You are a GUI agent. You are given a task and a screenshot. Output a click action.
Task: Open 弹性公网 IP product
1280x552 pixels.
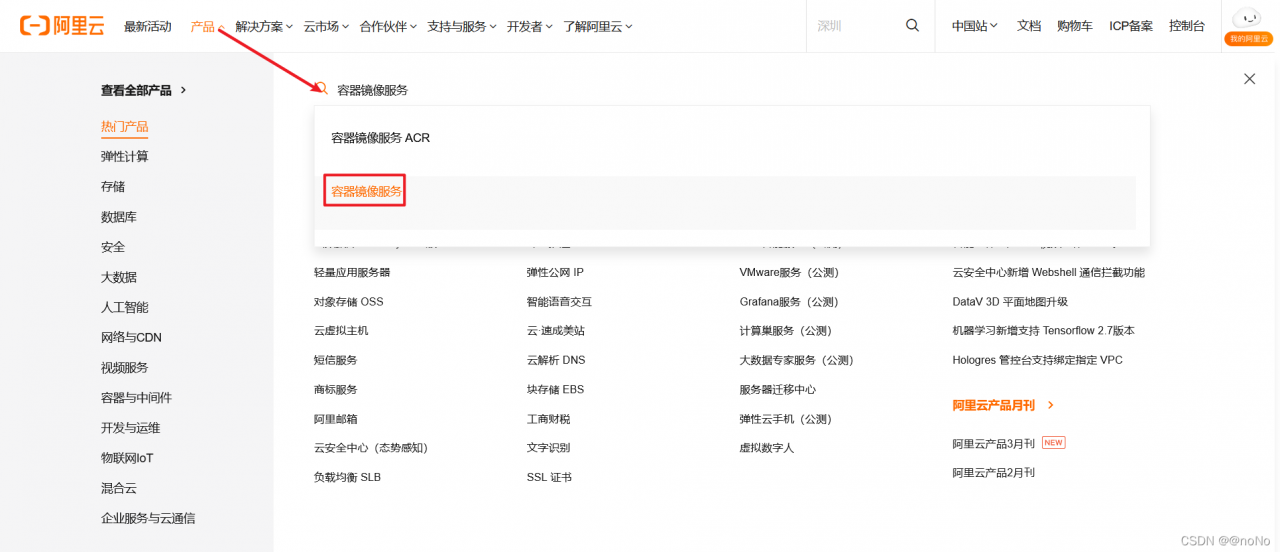pos(555,272)
